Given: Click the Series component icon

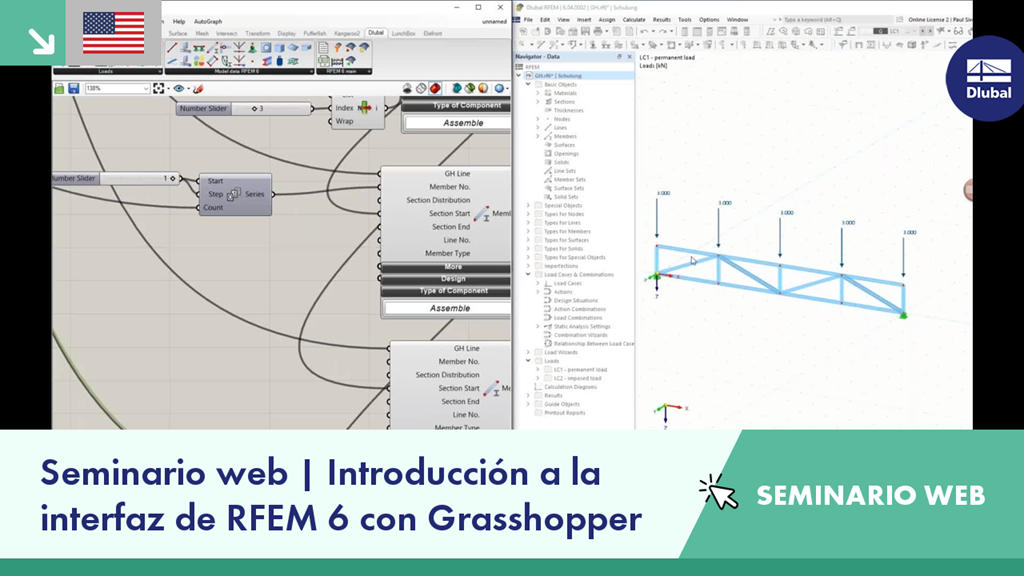Looking at the screenshot, I should (234, 194).
